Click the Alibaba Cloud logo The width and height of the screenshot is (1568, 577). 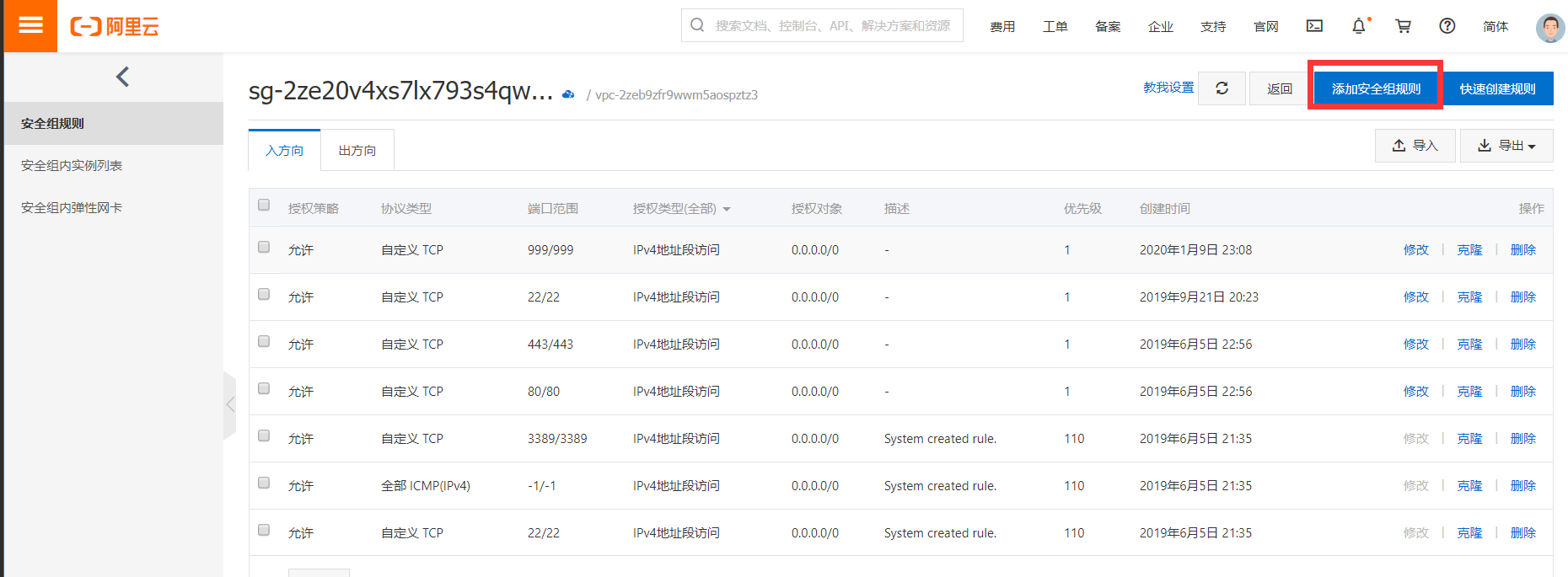[x=115, y=26]
